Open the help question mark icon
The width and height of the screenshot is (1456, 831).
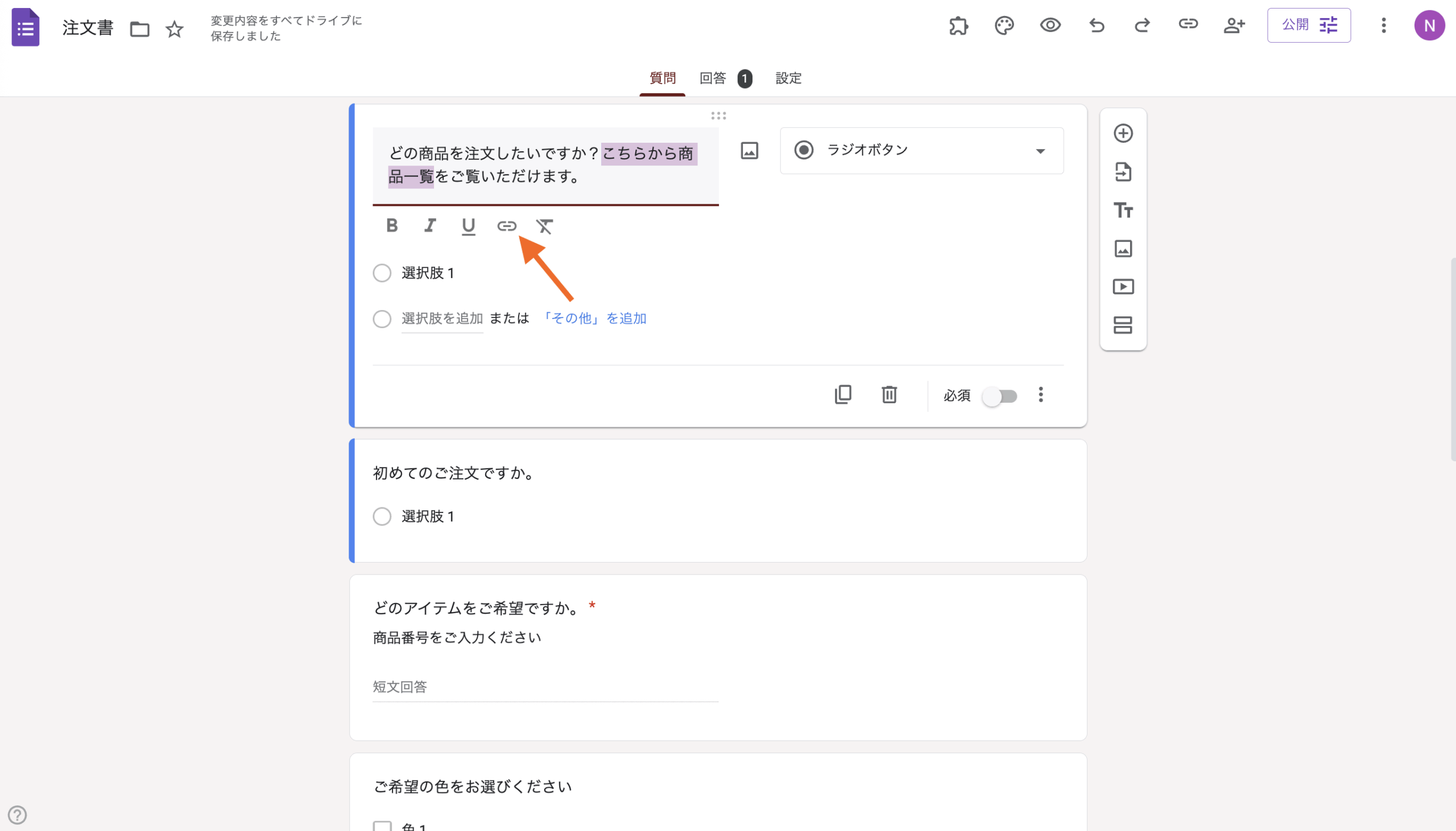point(17,815)
